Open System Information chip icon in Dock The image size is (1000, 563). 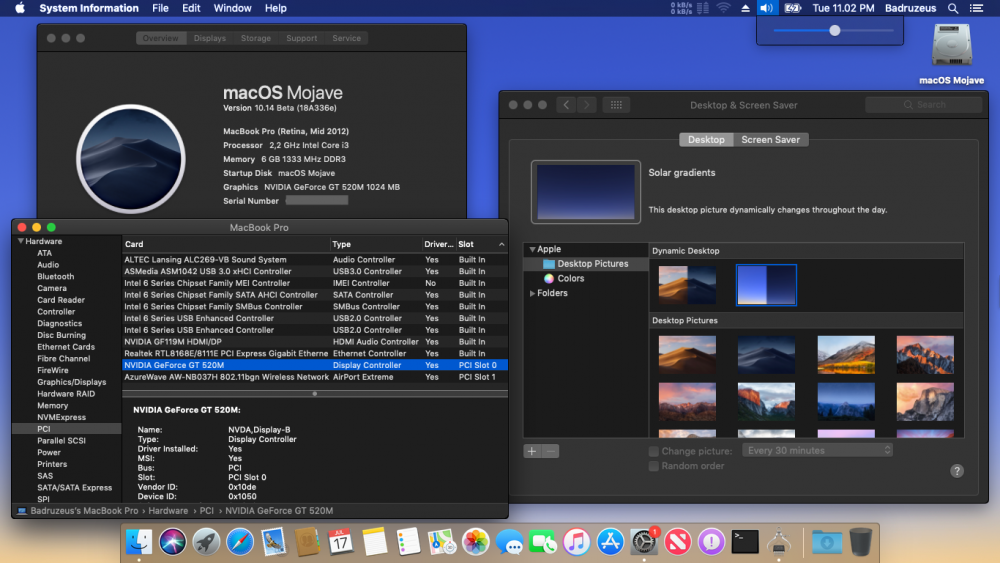pos(779,541)
